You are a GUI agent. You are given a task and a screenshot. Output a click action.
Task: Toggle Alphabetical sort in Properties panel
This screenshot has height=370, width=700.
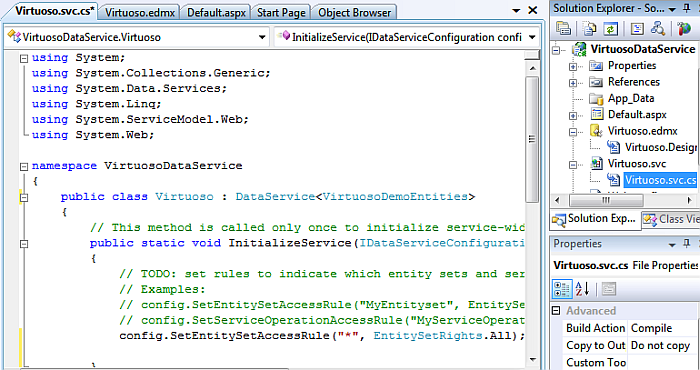(x=582, y=289)
